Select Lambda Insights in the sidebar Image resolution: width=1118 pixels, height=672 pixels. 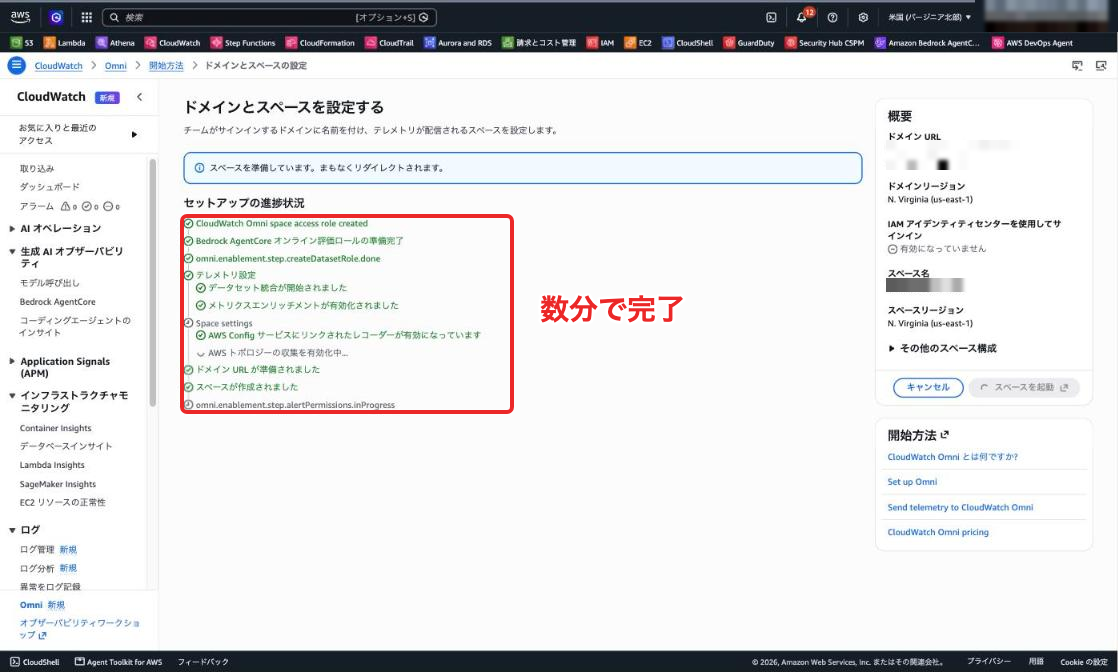click(x=52, y=465)
